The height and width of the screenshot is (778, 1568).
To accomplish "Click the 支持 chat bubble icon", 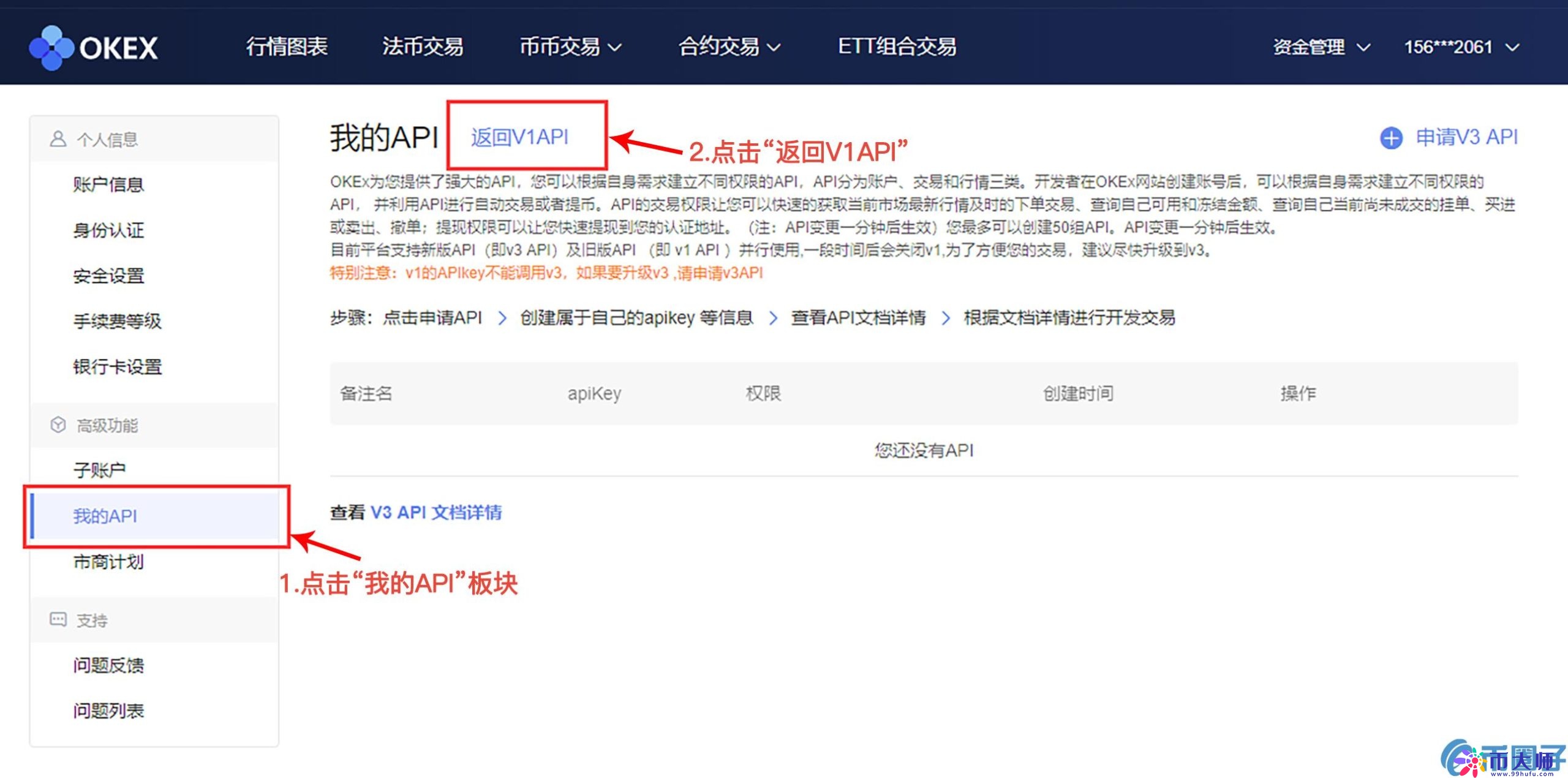I will tap(58, 619).
